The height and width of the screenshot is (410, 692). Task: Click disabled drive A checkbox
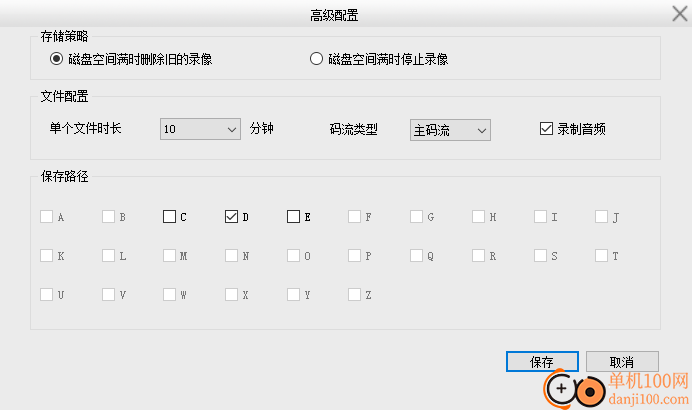click(46, 217)
